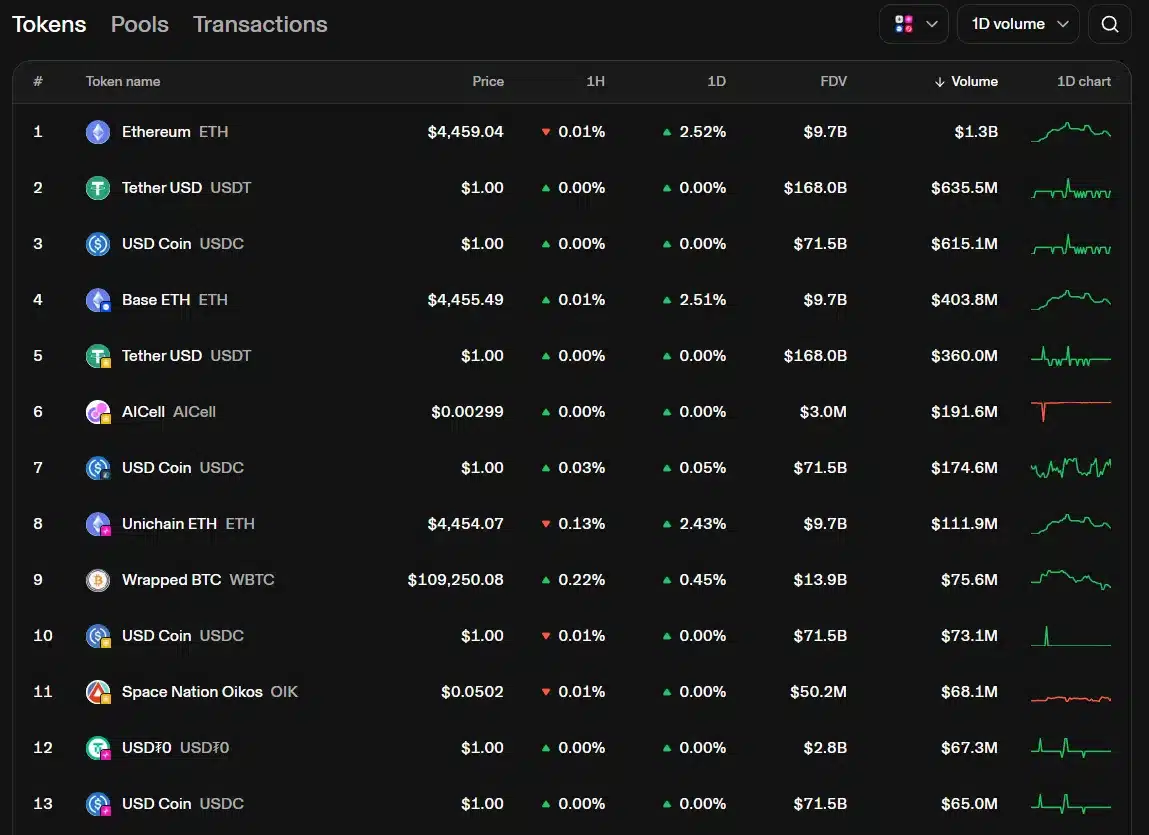This screenshot has width=1149, height=835.
Task: Click Ethereum's 1D sparkline chart
Action: [x=1070, y=131]
